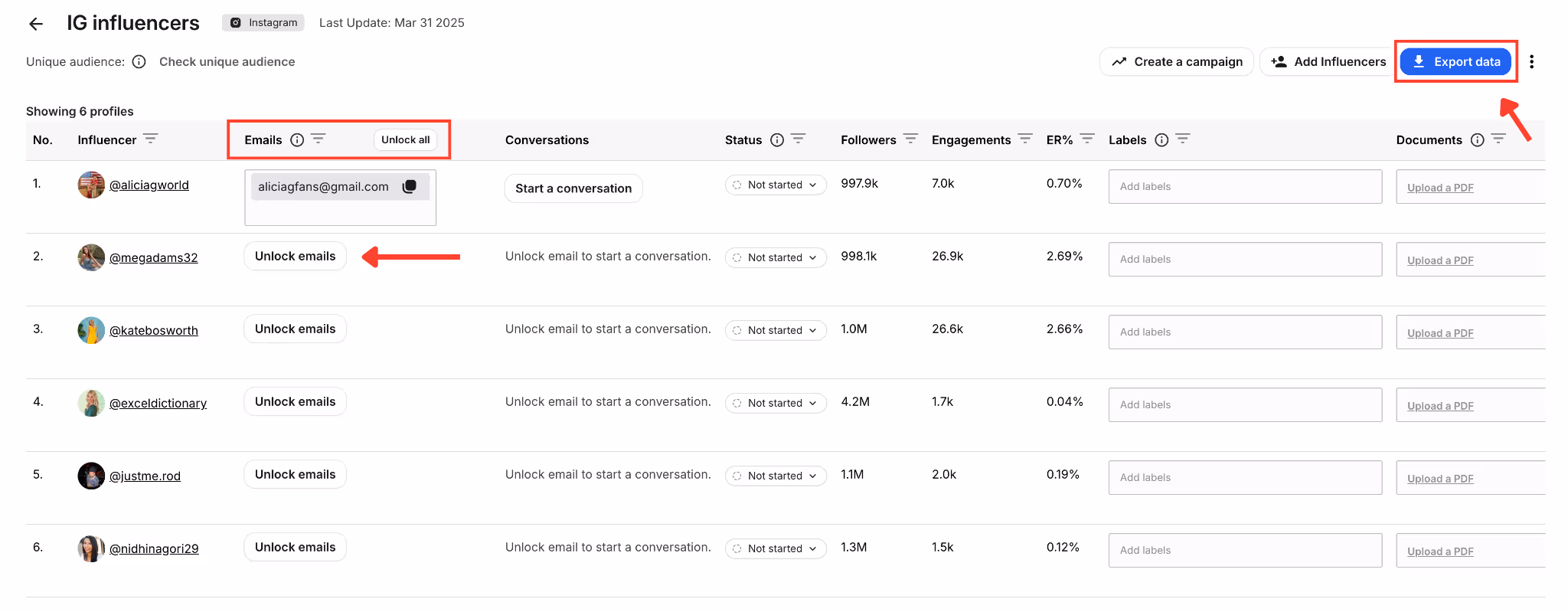Click the back arrow icon
1568x612 pixels.
click(36, 24)
